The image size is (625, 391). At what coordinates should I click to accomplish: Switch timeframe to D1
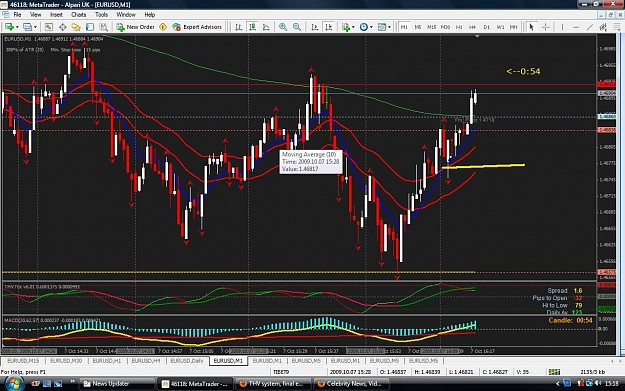pyautogui.click(x=486, y=27)
